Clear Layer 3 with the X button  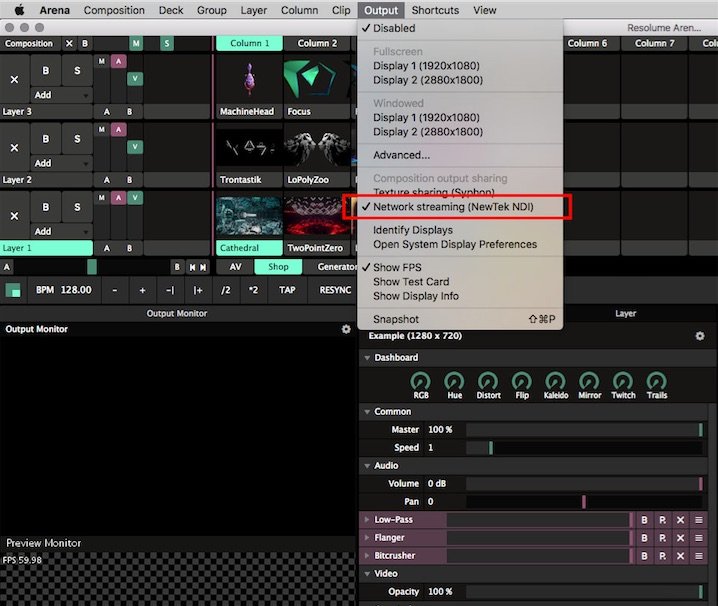[x=14, y=78]
